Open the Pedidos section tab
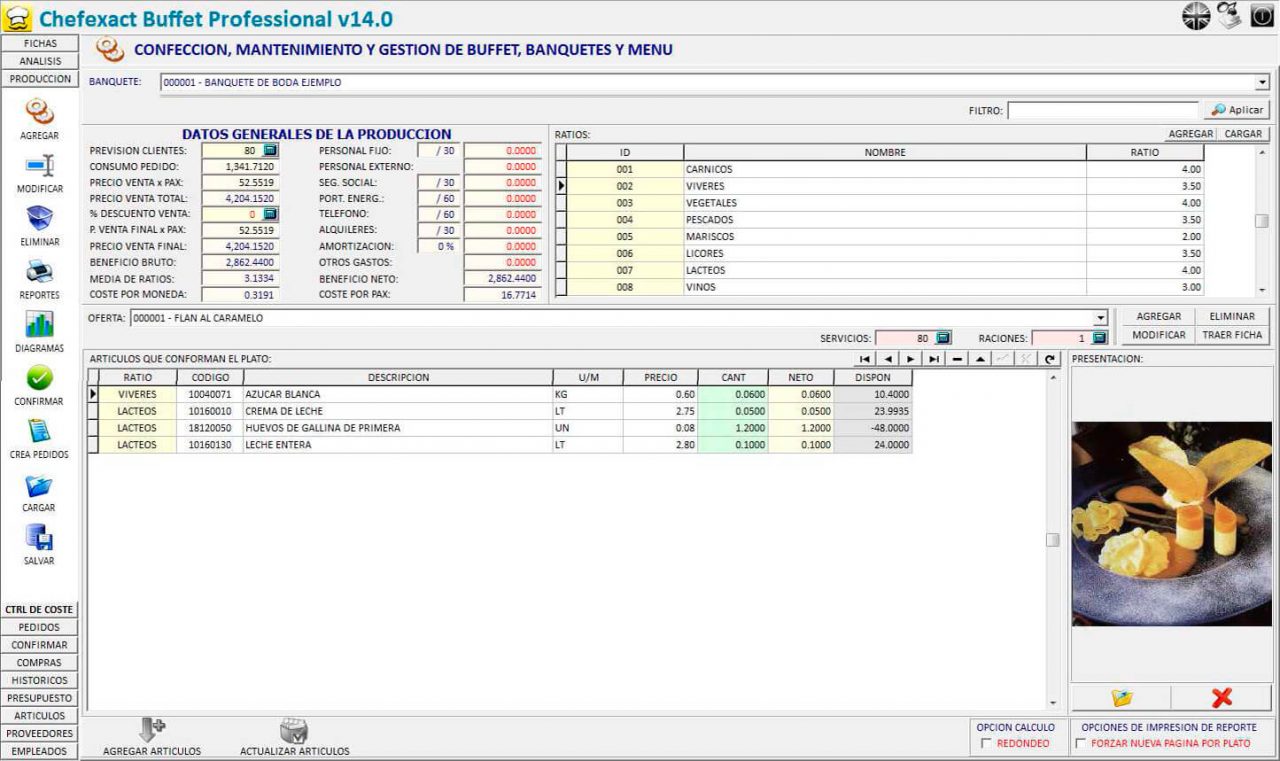 tap(40, 627)
